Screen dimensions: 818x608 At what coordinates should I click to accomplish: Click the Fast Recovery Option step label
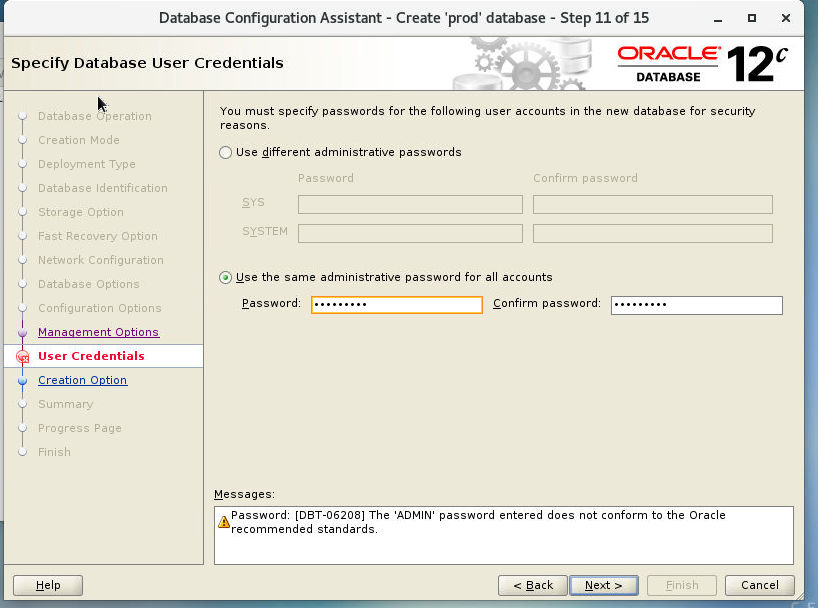pos(98,236)
